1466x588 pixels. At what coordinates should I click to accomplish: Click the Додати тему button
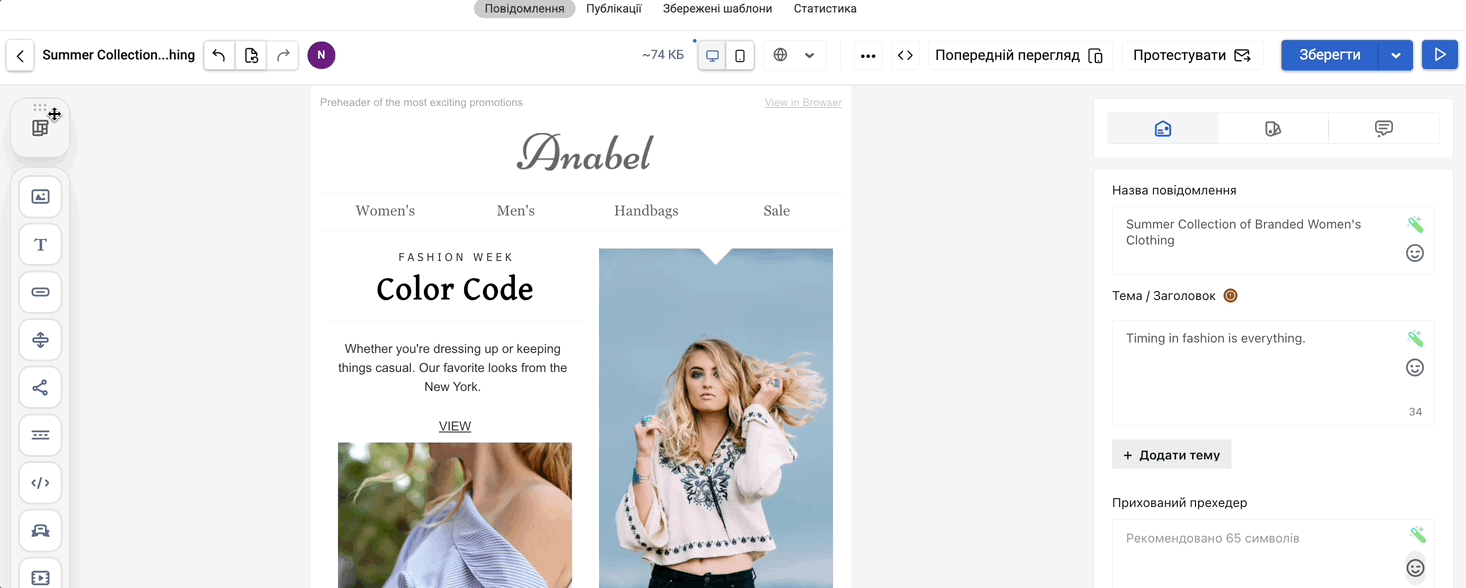click(x=1171, y=455)
